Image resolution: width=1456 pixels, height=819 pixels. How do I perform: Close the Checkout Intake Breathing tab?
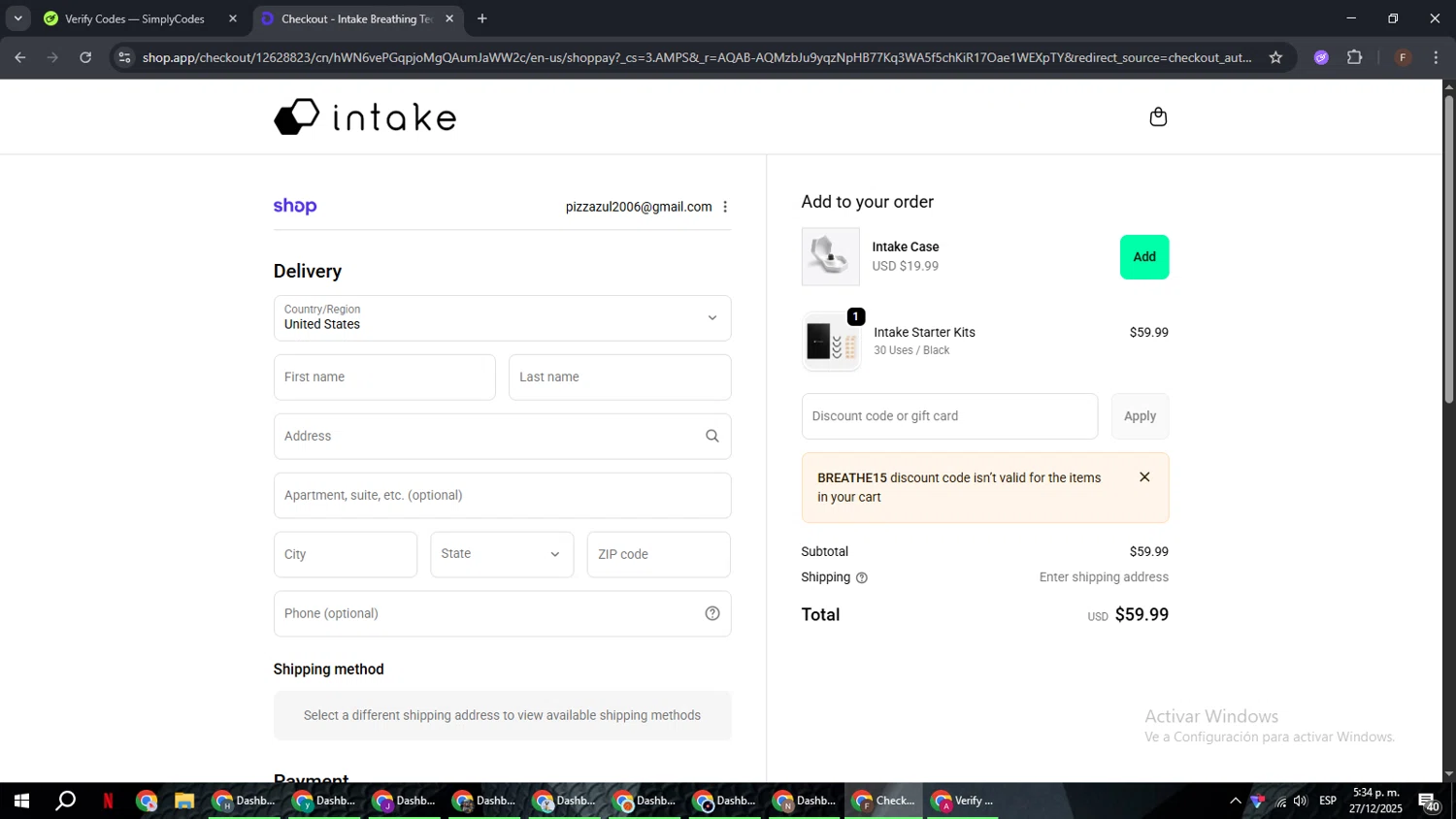coord(449,18)
